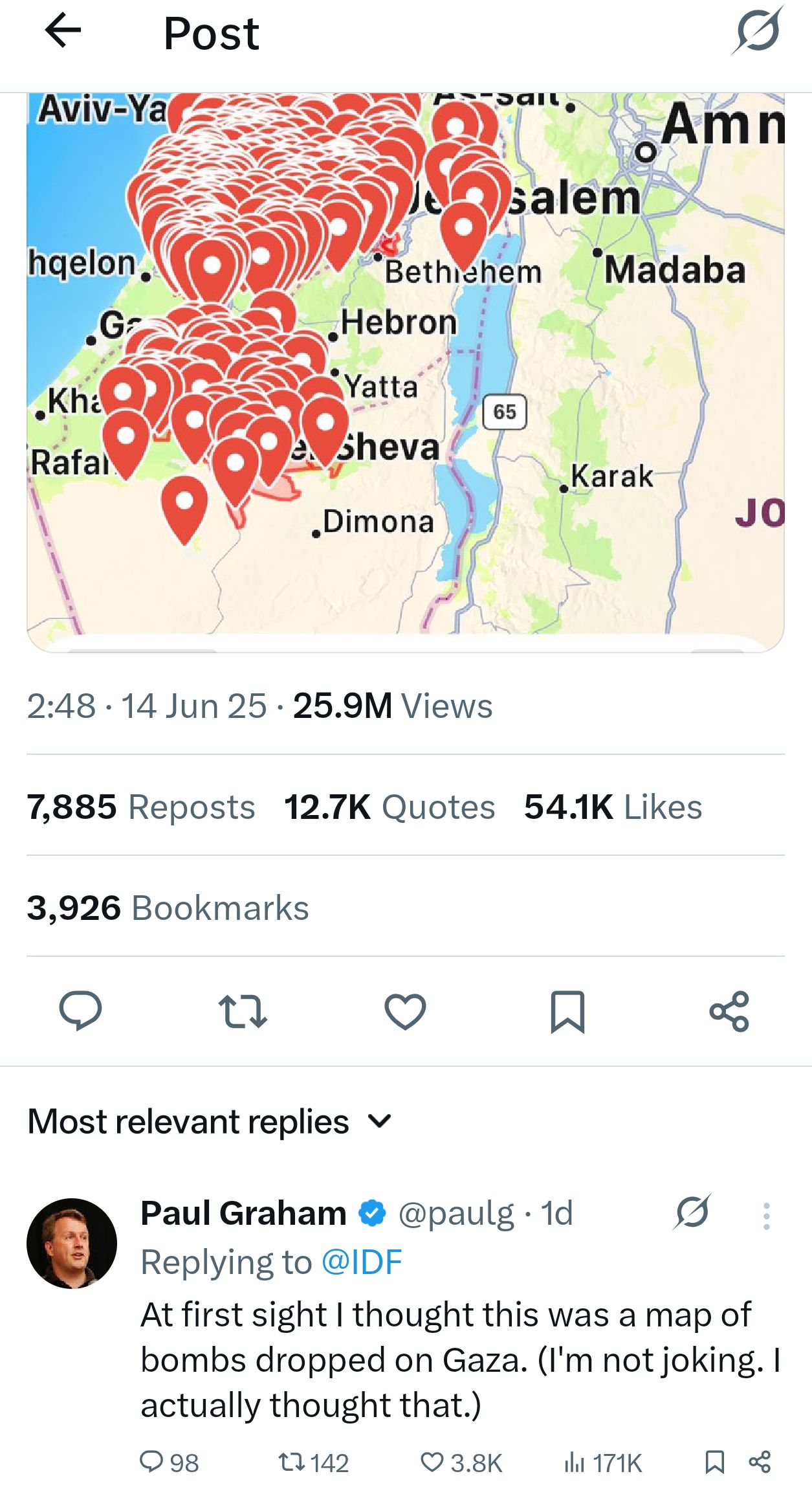The width and height of the screenshot is (812, 1498).
Task: Open the rocket alert map image
Action: pyautogui.click(x=406, y=369)
